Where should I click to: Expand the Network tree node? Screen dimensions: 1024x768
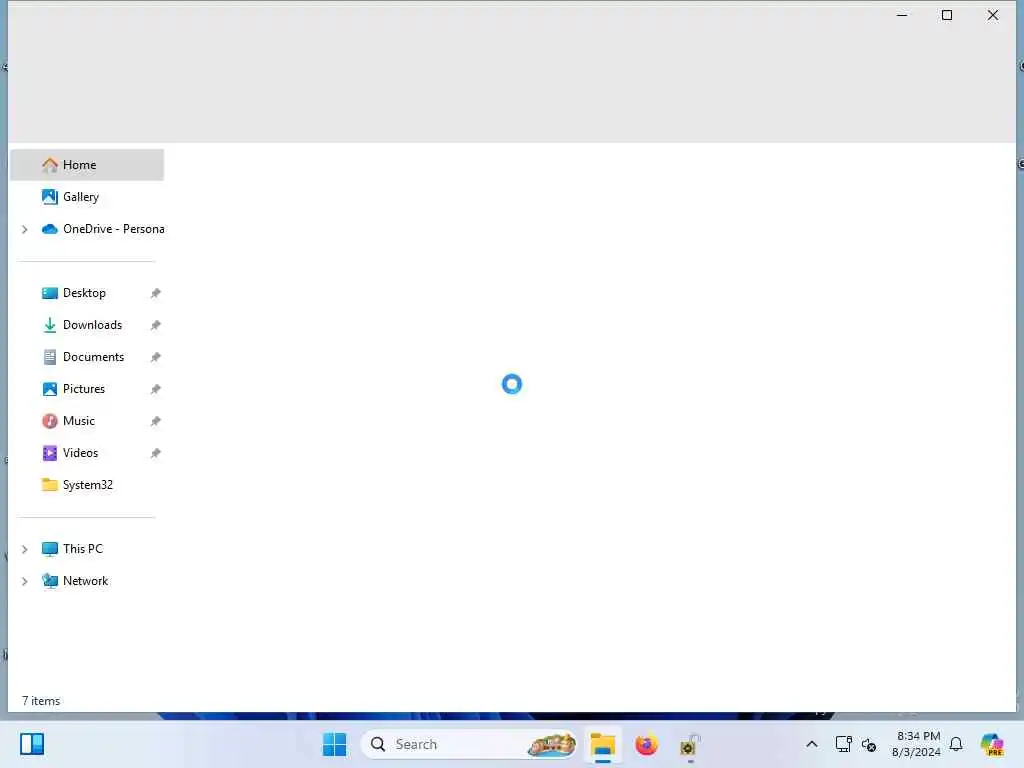[25, 581]
